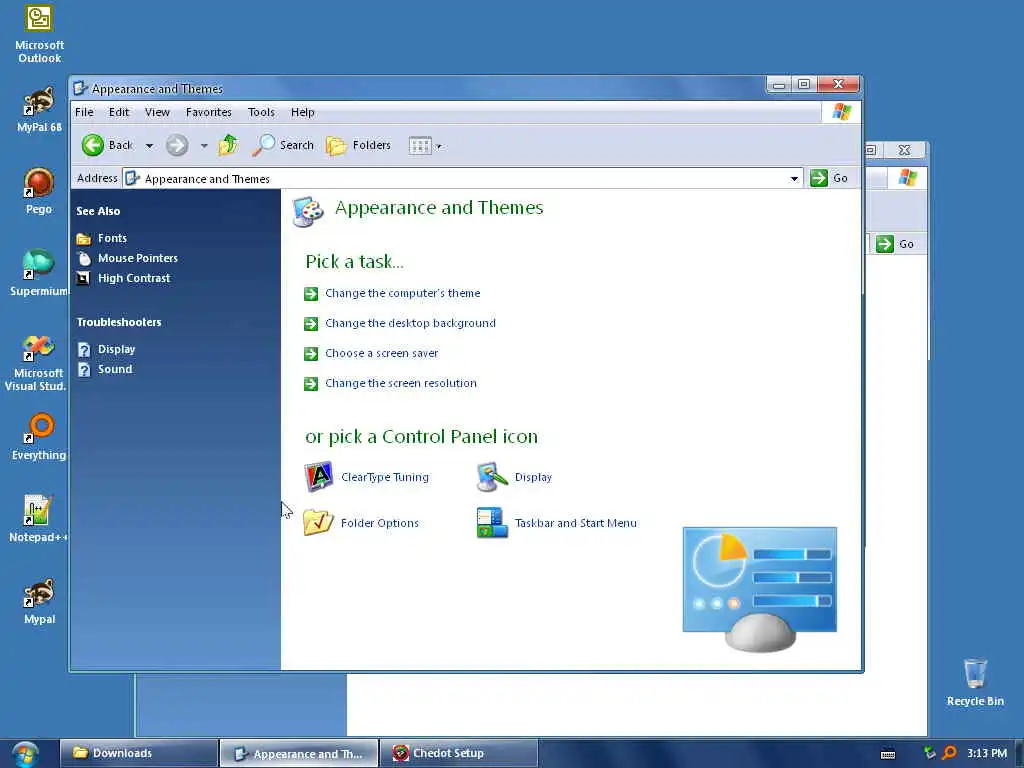The image size is (1024, 768).
Task: Click the on-screen keyboard tray icon
Action: point(888,754)
